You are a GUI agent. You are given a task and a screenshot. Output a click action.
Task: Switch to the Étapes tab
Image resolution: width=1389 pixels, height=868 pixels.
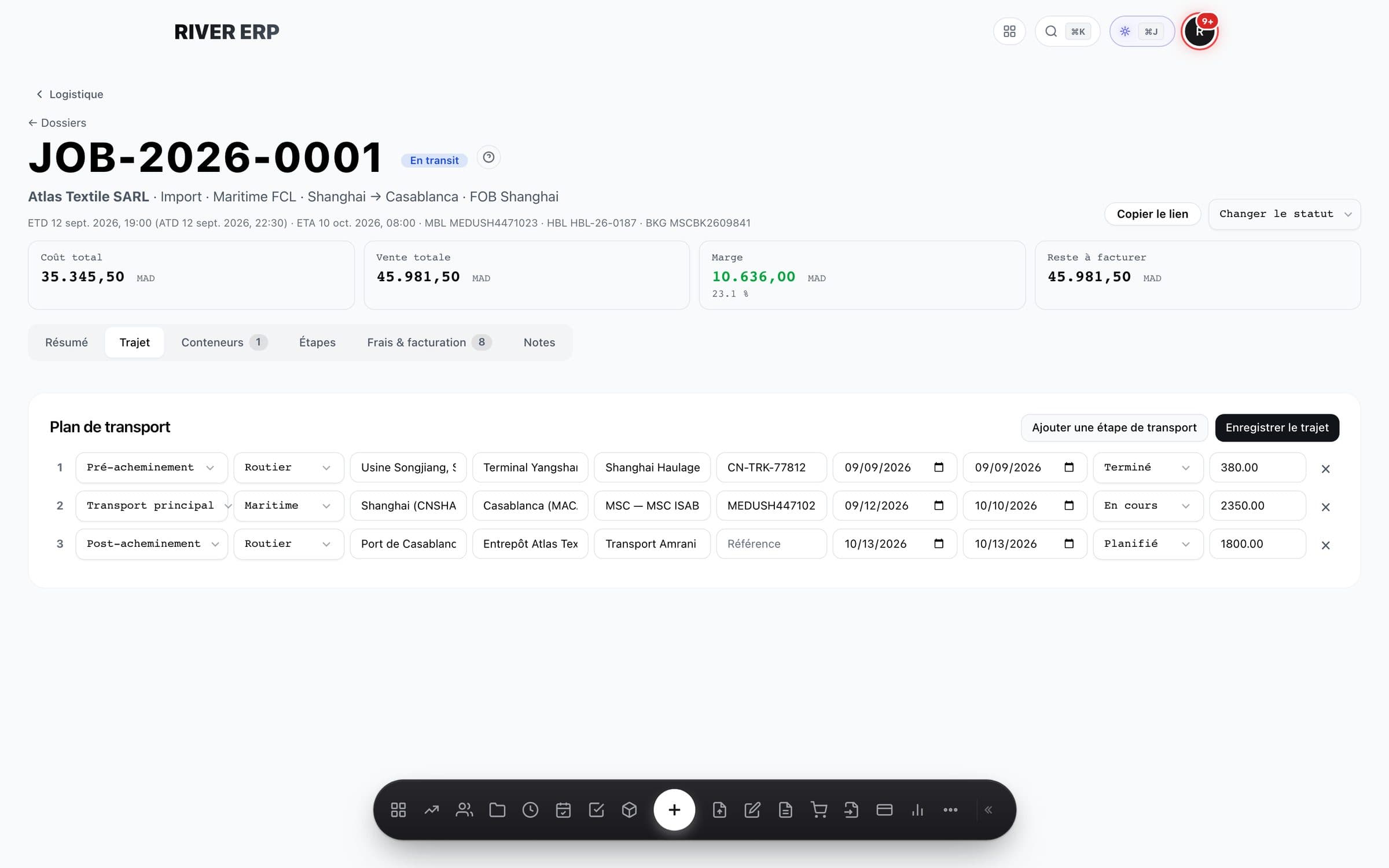tap(317, 343)
